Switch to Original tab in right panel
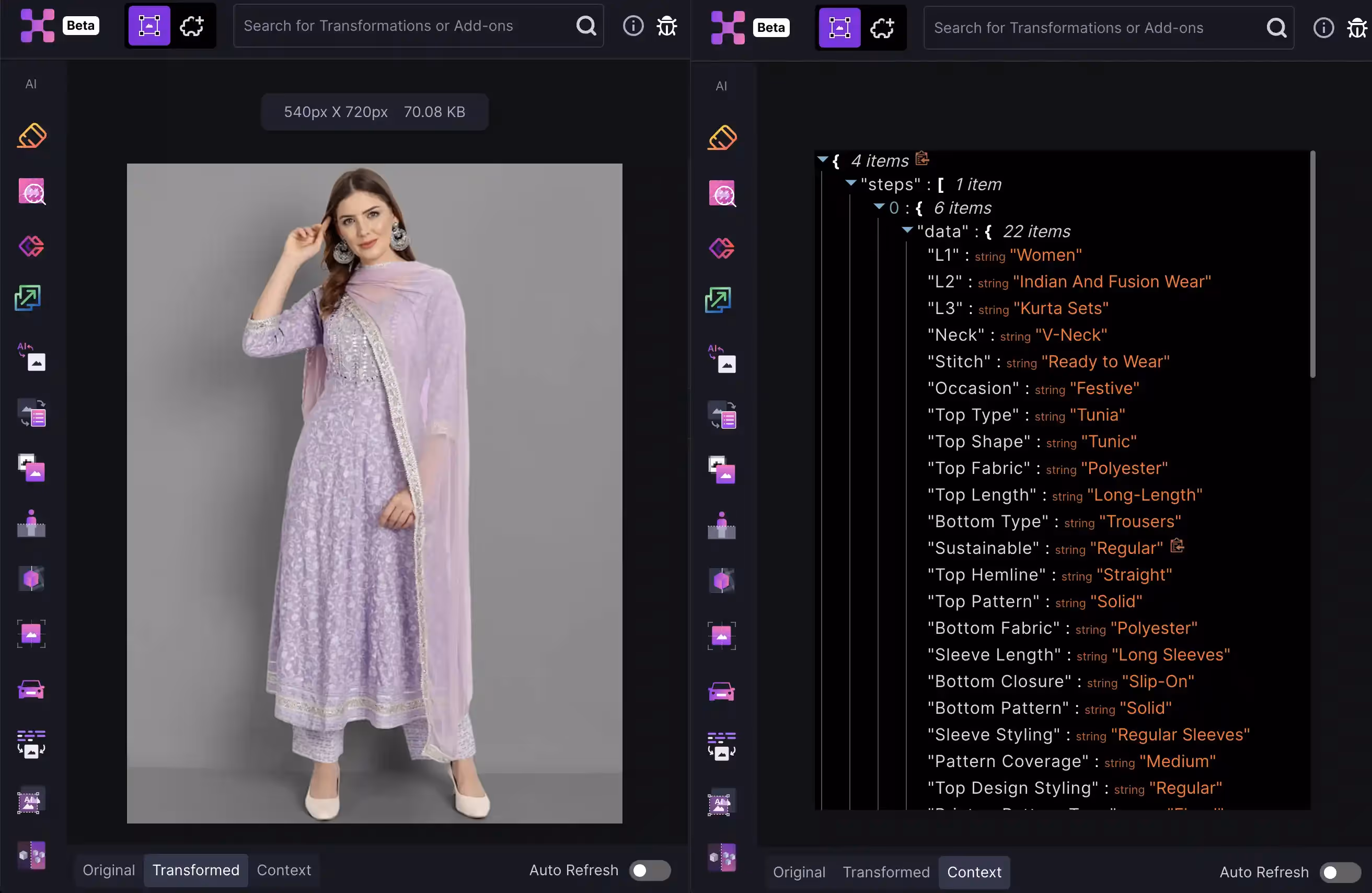The height and width of the screenshot is (893, 1372). click(799, 872)
